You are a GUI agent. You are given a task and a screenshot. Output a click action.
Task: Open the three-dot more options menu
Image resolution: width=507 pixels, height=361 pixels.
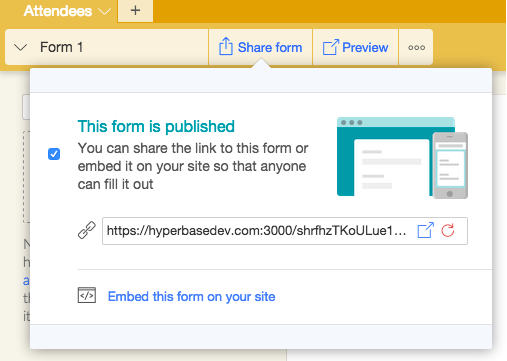point(416,47)
